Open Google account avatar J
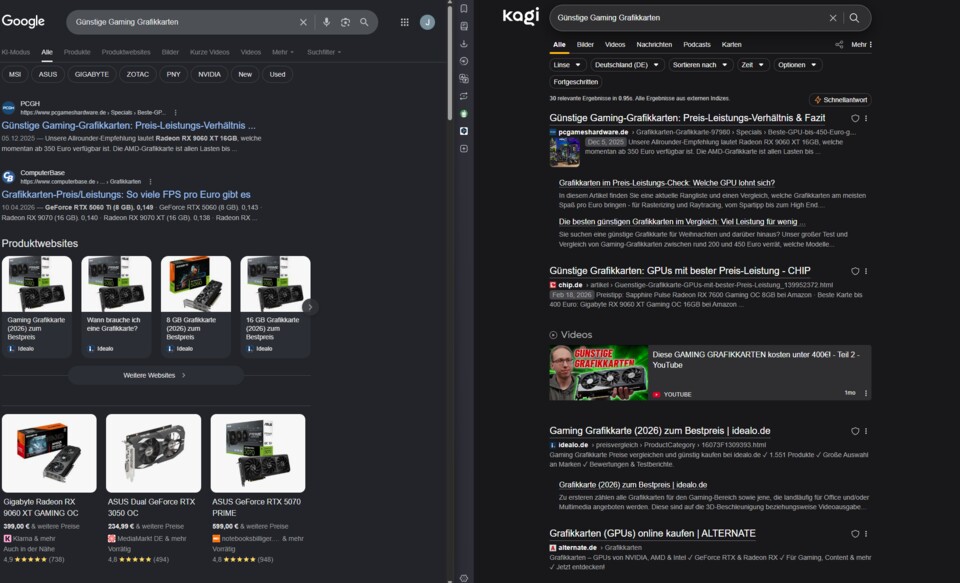Screen dimensions: 960x583 tap(427, 22)
